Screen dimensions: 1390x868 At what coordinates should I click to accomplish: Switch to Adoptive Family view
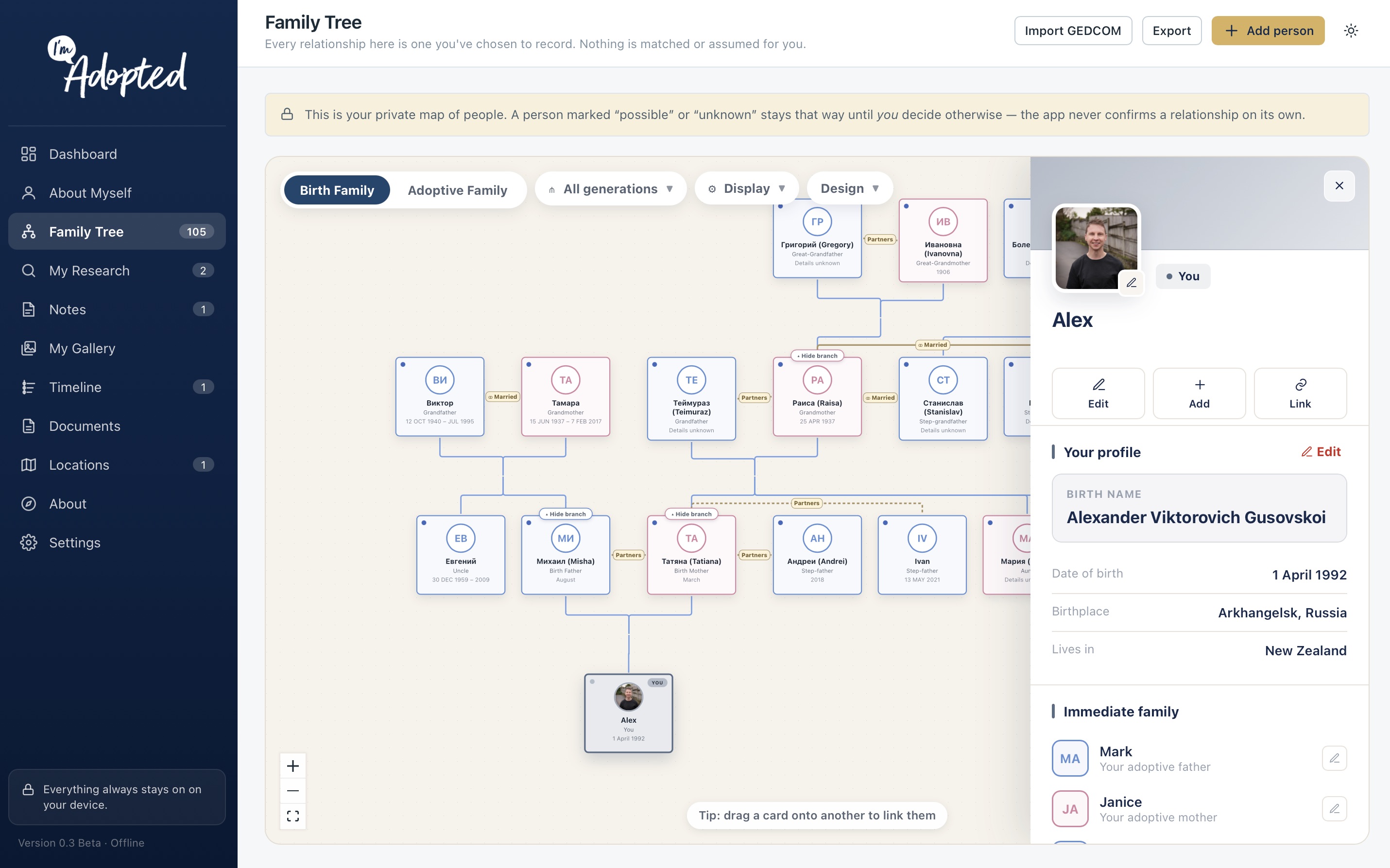click(458, 190)
